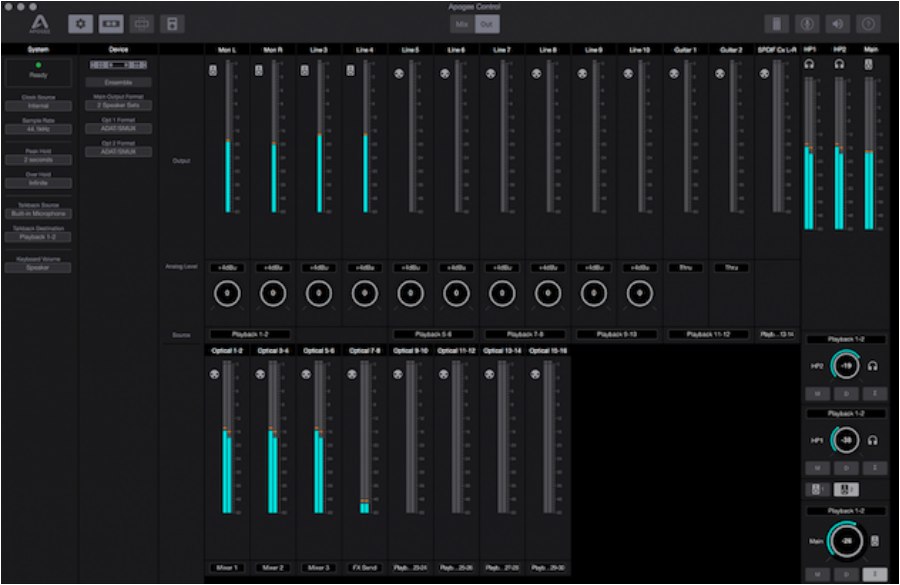Mute the HP1 output
The image size is (900, 585).
tap(817, 468)
